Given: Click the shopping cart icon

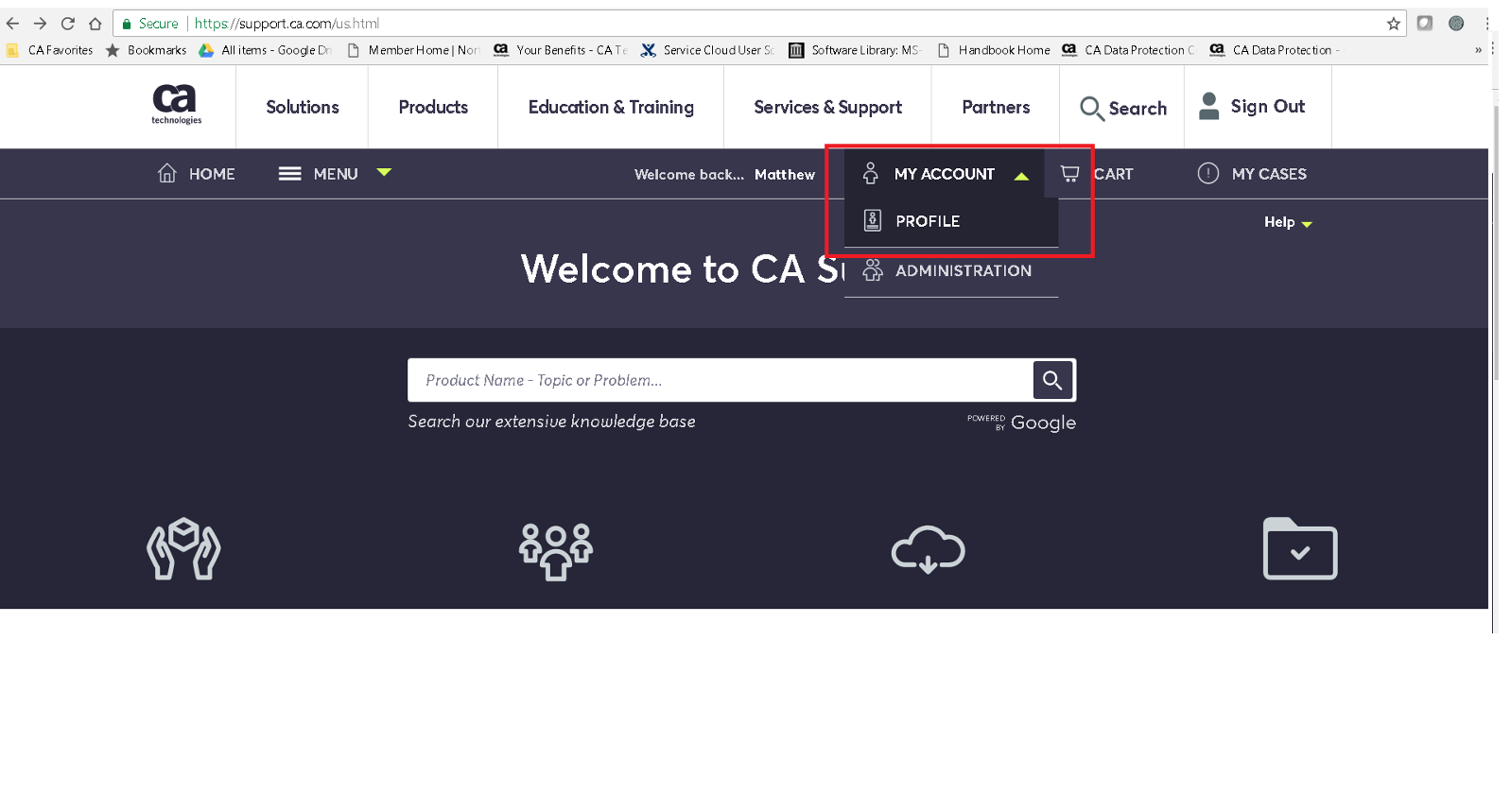Looking at the screenshot, I should [1069, 174].
